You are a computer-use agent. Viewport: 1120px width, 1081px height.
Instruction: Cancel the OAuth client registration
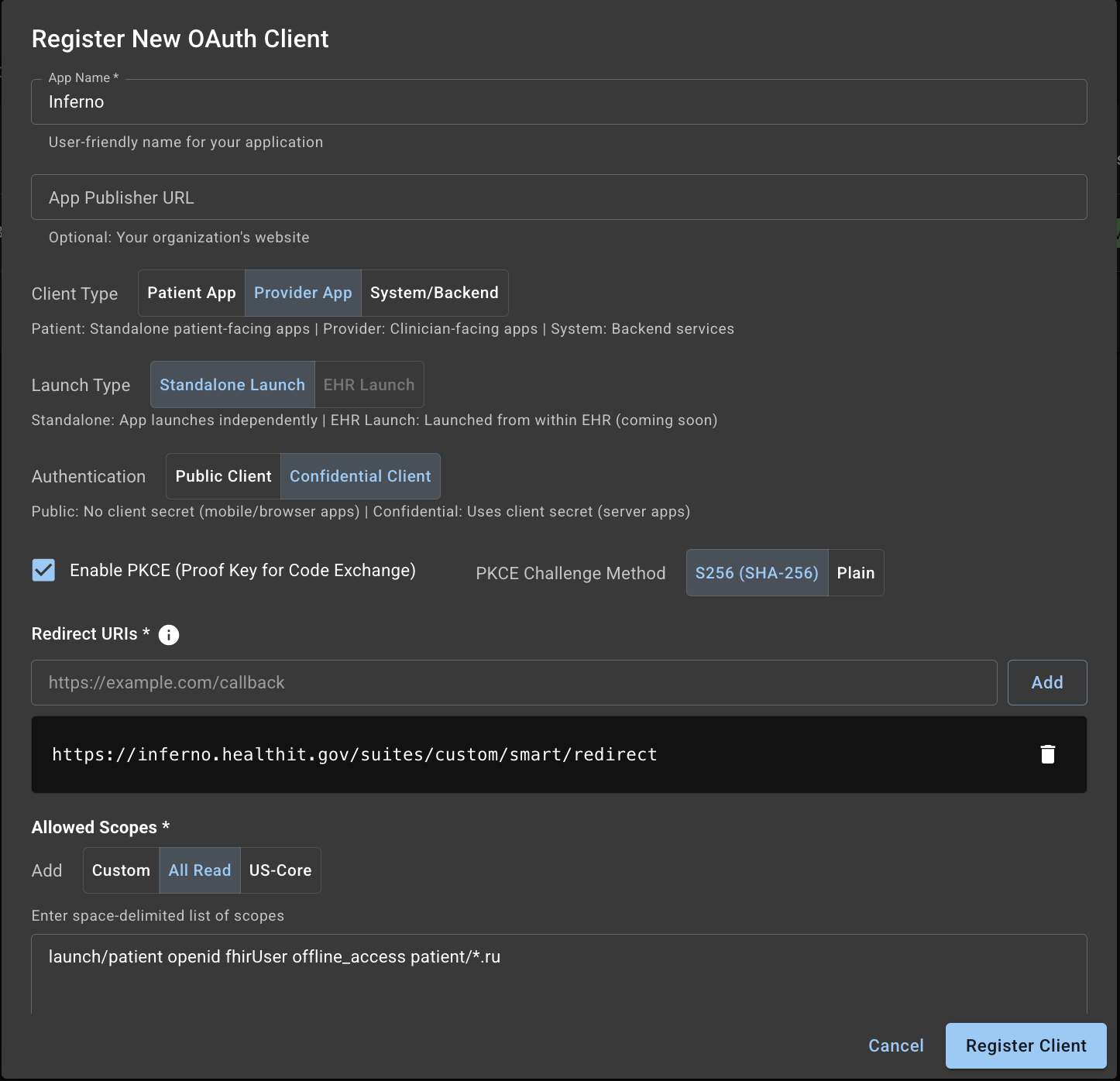pyautogui.click(x=895, y=1045)
